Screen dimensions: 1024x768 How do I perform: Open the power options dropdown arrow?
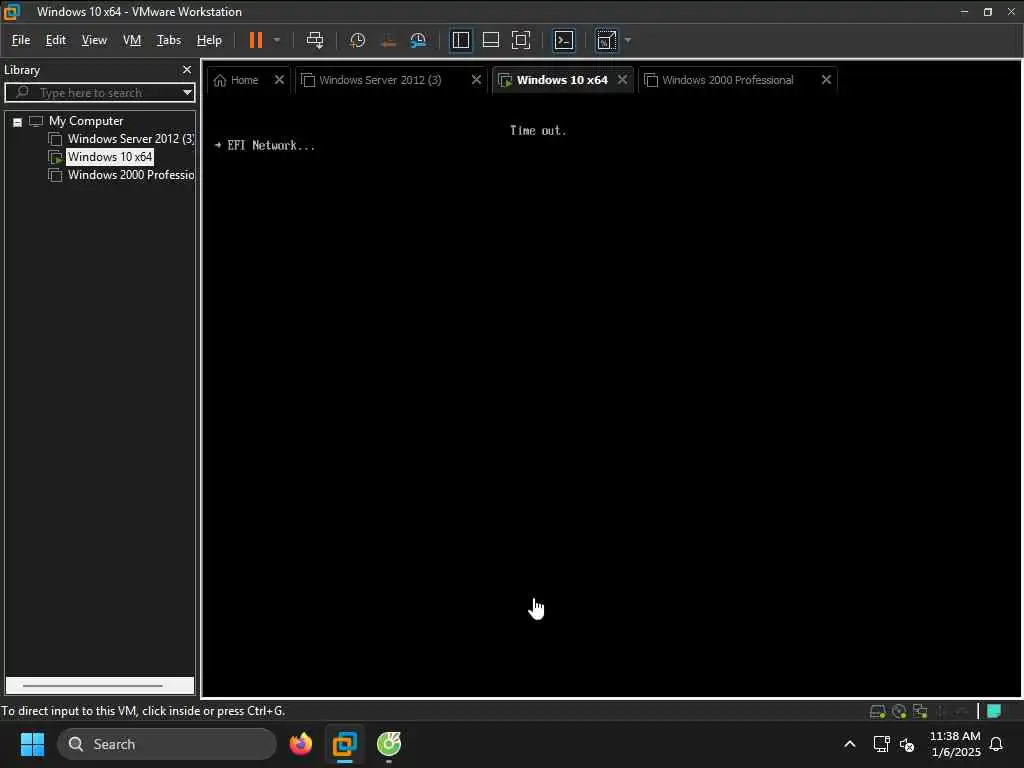(x=277, y=40)
